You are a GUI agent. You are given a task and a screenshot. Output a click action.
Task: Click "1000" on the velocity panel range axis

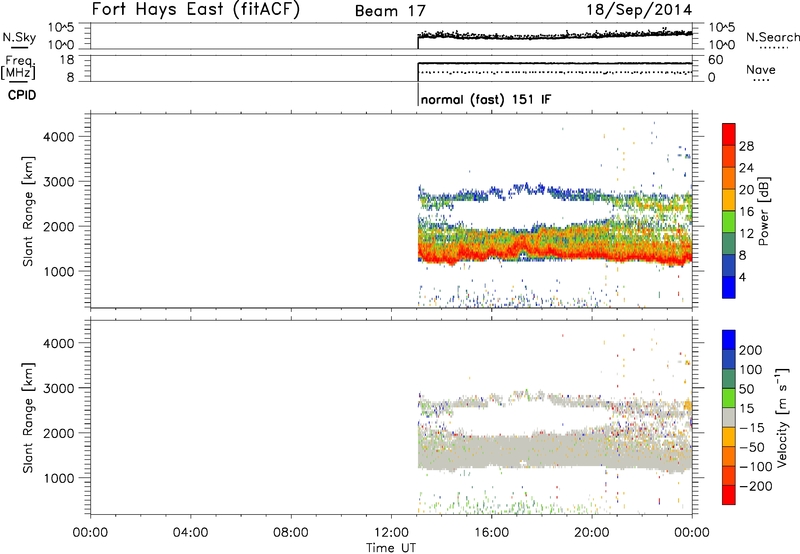(x=59, y=478)
